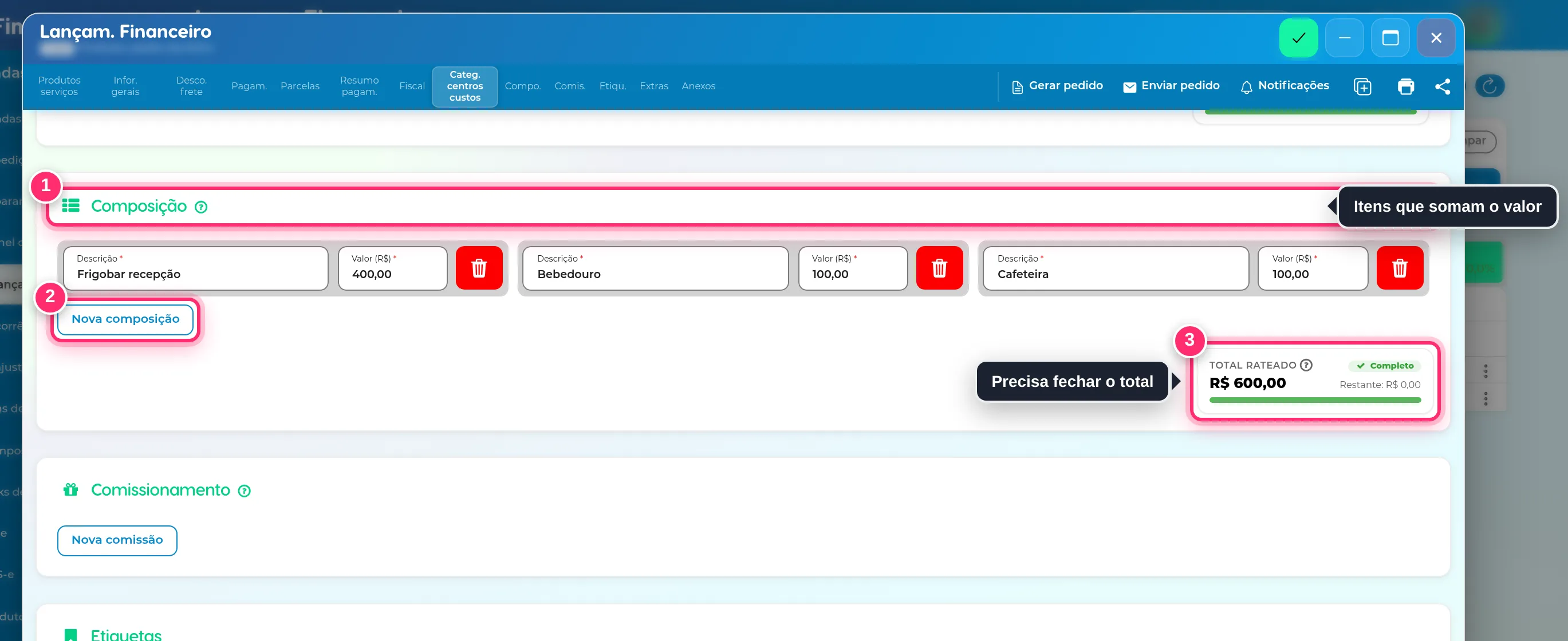
Task: Open the Extras tab
Action: (x=654, y=86)
